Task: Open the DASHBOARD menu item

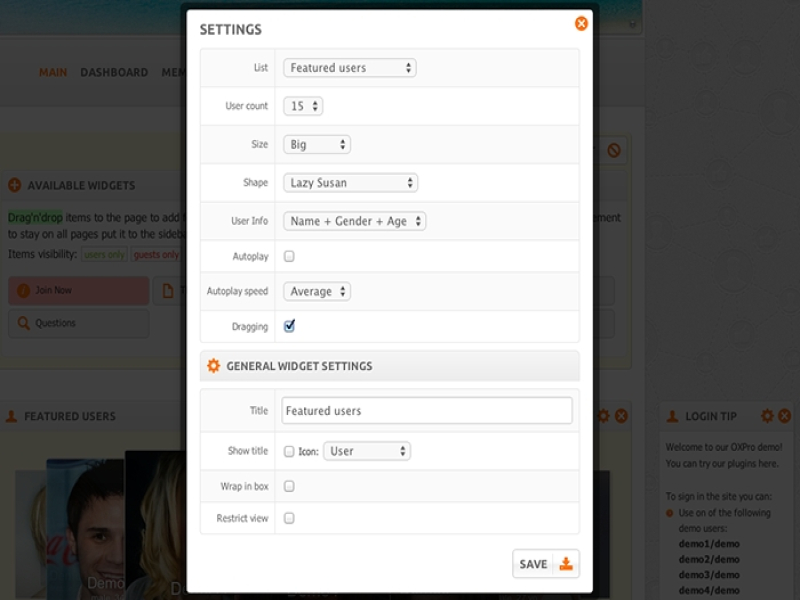Action: click(114, 72)
